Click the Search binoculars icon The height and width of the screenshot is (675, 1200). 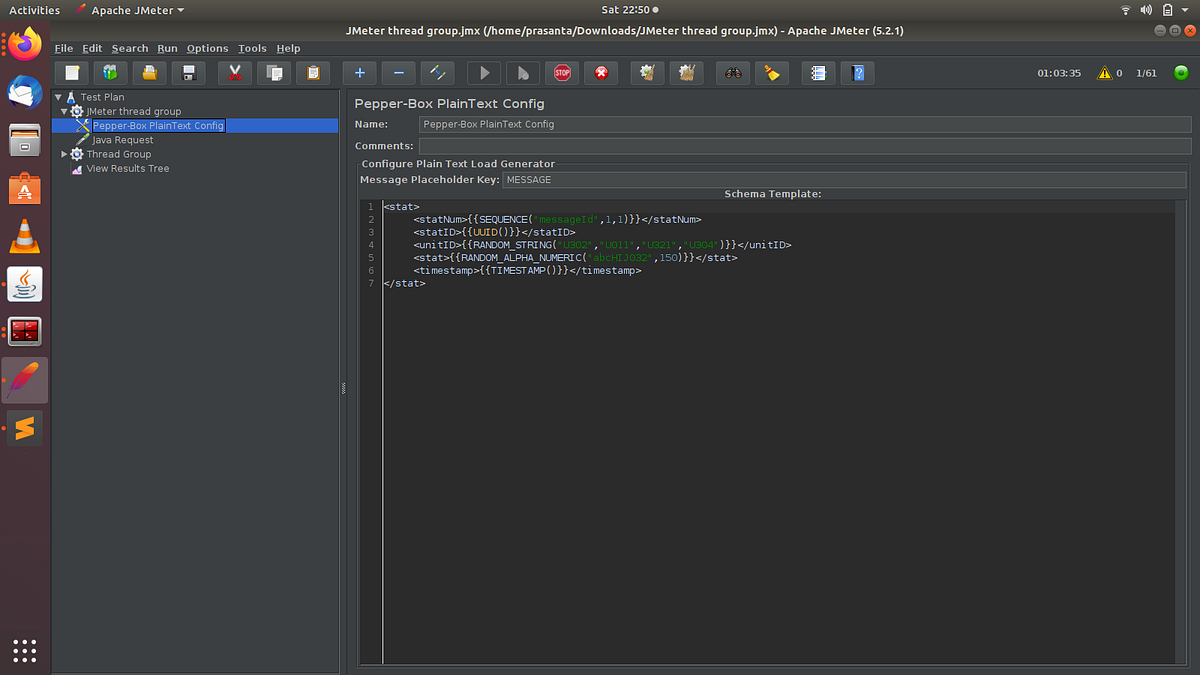pyautogui.click(x=734, y=72)
